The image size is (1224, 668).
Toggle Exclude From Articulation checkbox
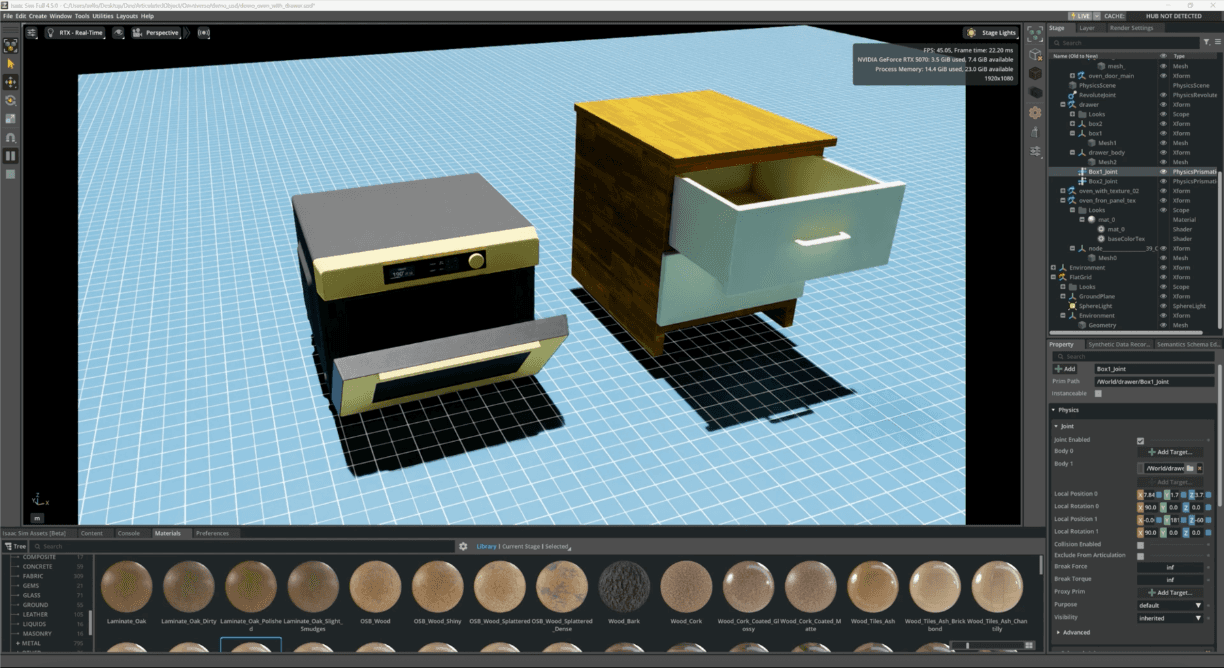point(1141,555)
